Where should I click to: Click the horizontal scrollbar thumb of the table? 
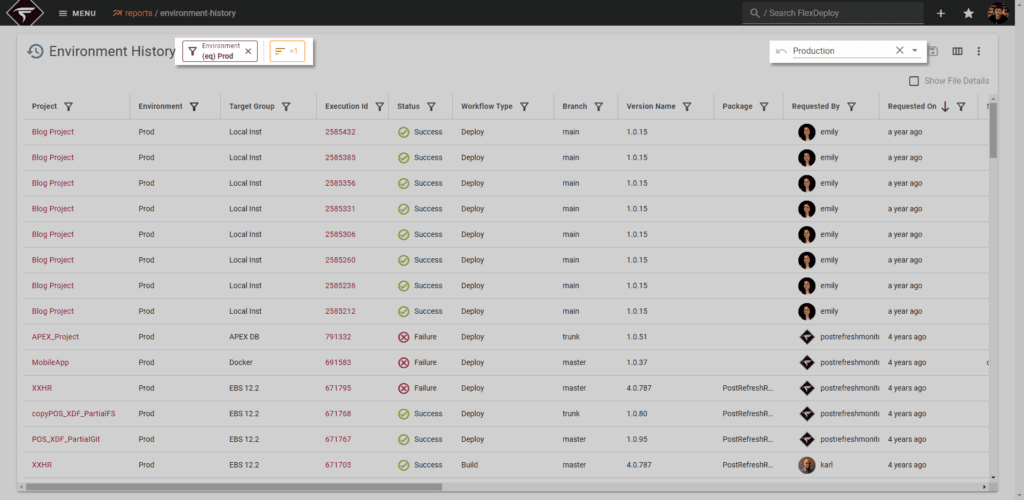point(234,487)
